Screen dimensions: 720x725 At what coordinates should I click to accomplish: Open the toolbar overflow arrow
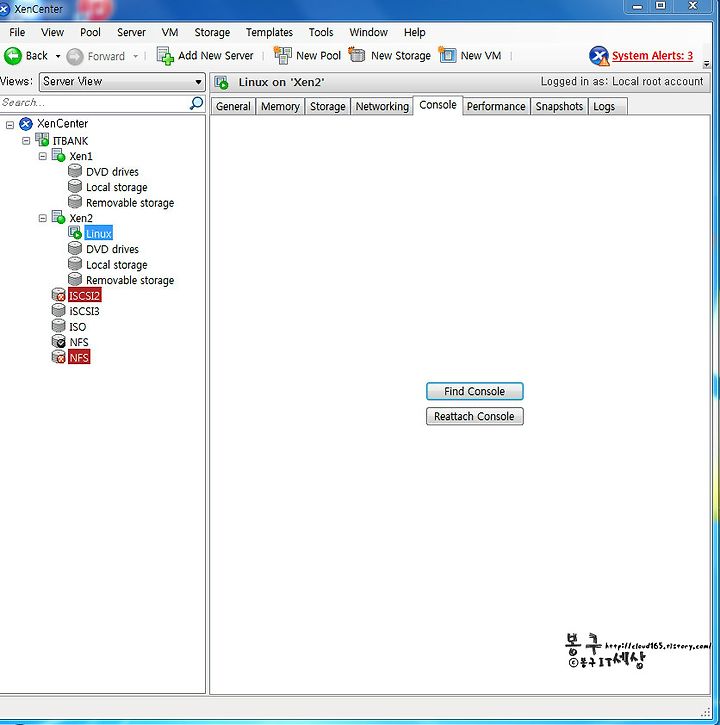point(706,64)
